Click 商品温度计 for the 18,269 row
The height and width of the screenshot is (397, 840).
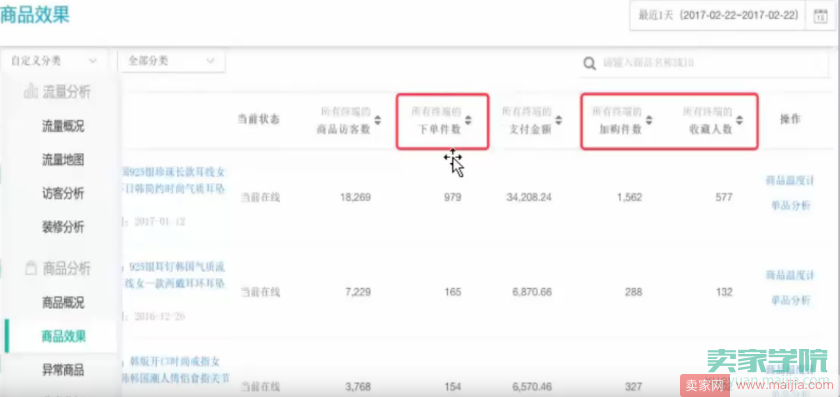coord(790,181)
